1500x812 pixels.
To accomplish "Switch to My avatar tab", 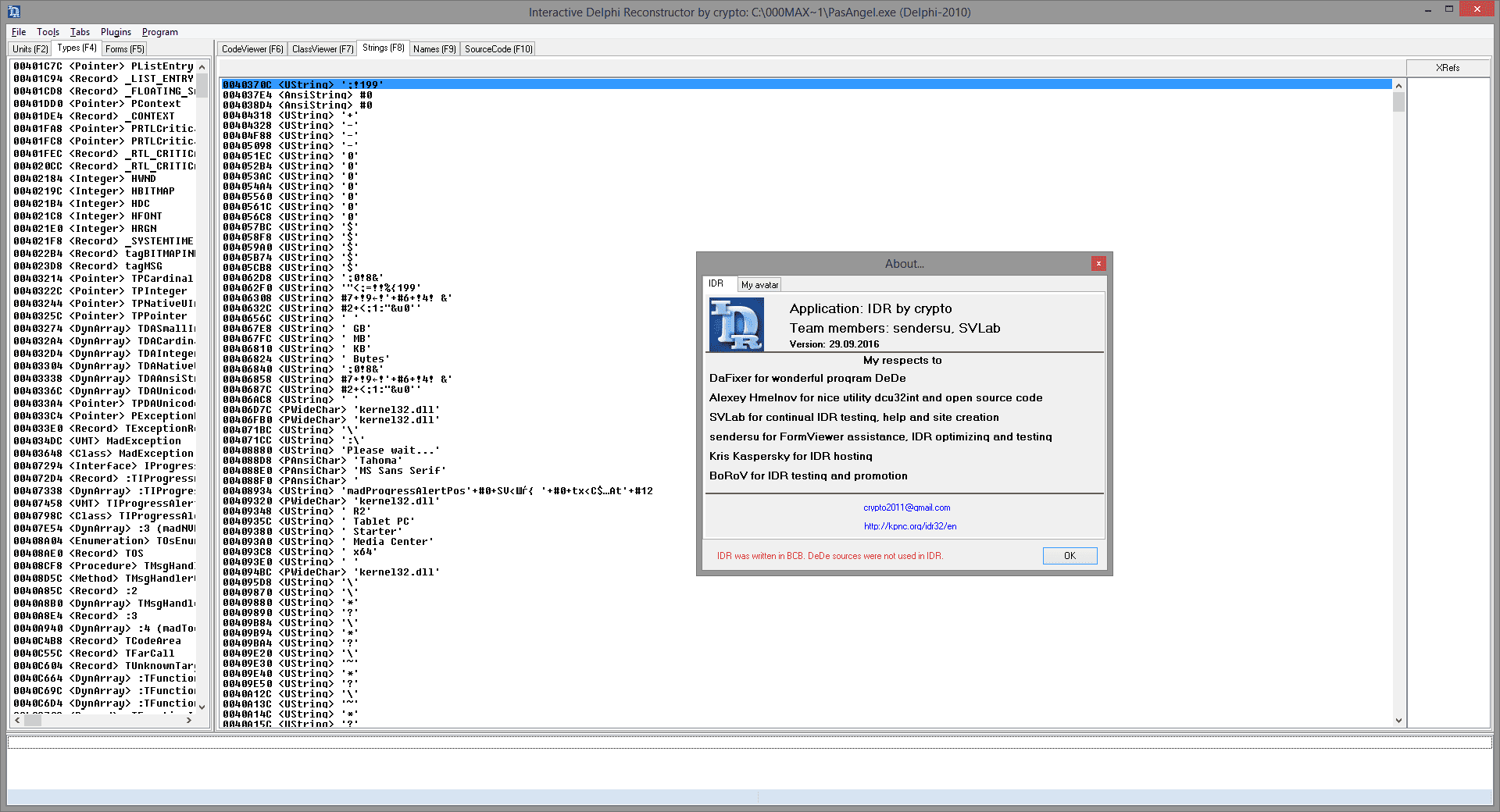I will (759, 285).
